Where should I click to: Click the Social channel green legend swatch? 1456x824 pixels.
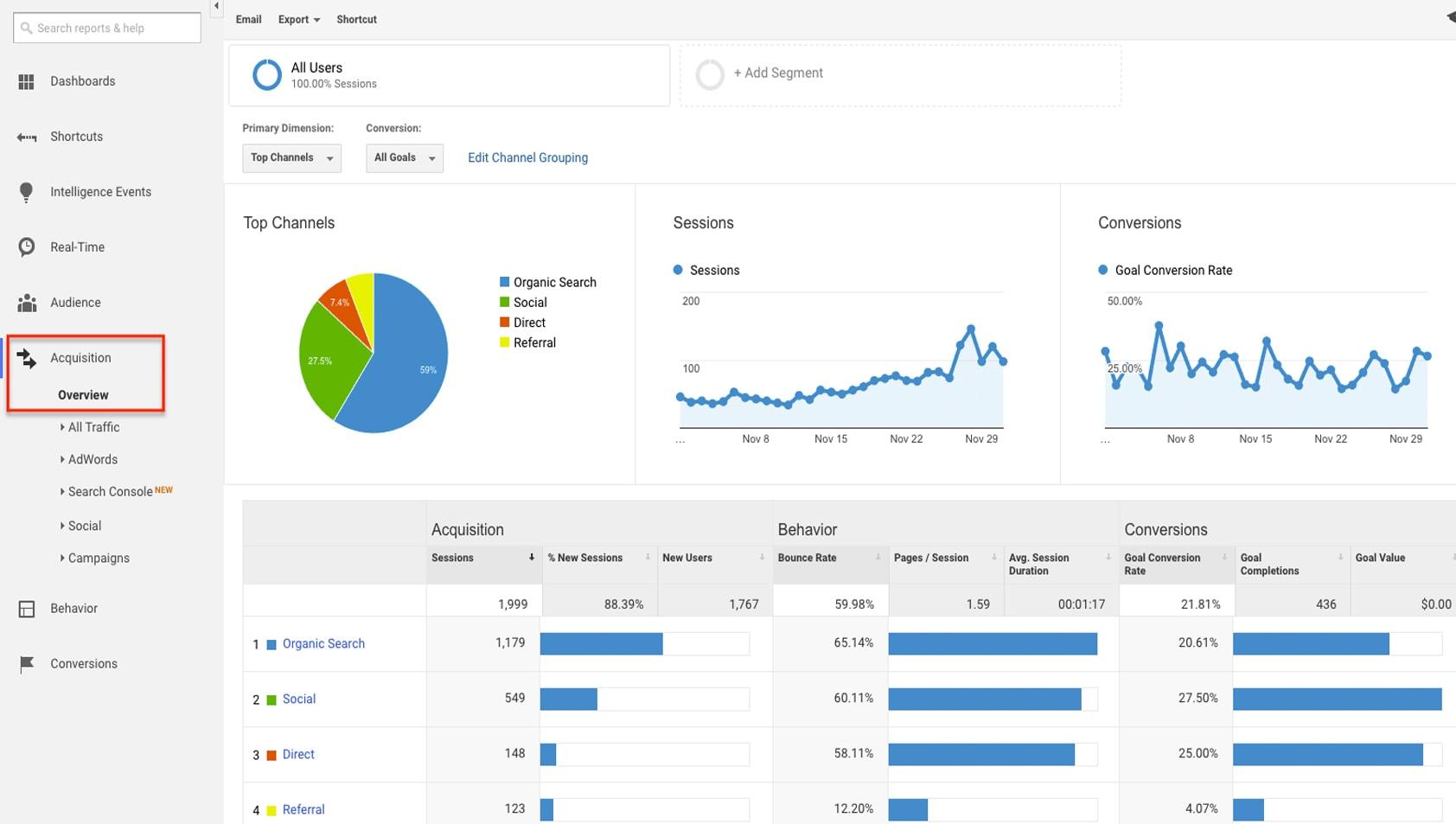click(506, 302)
